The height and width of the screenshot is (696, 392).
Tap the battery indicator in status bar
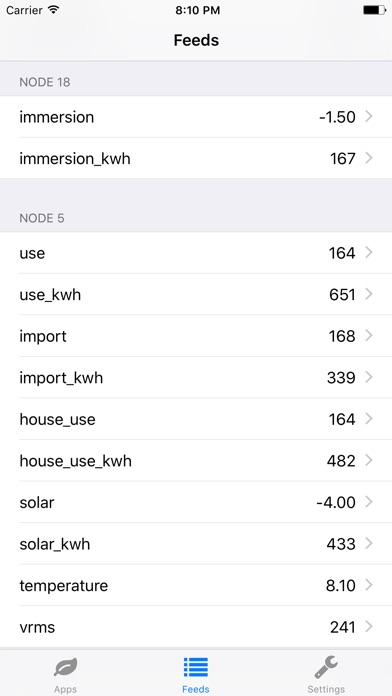(374, 10)
